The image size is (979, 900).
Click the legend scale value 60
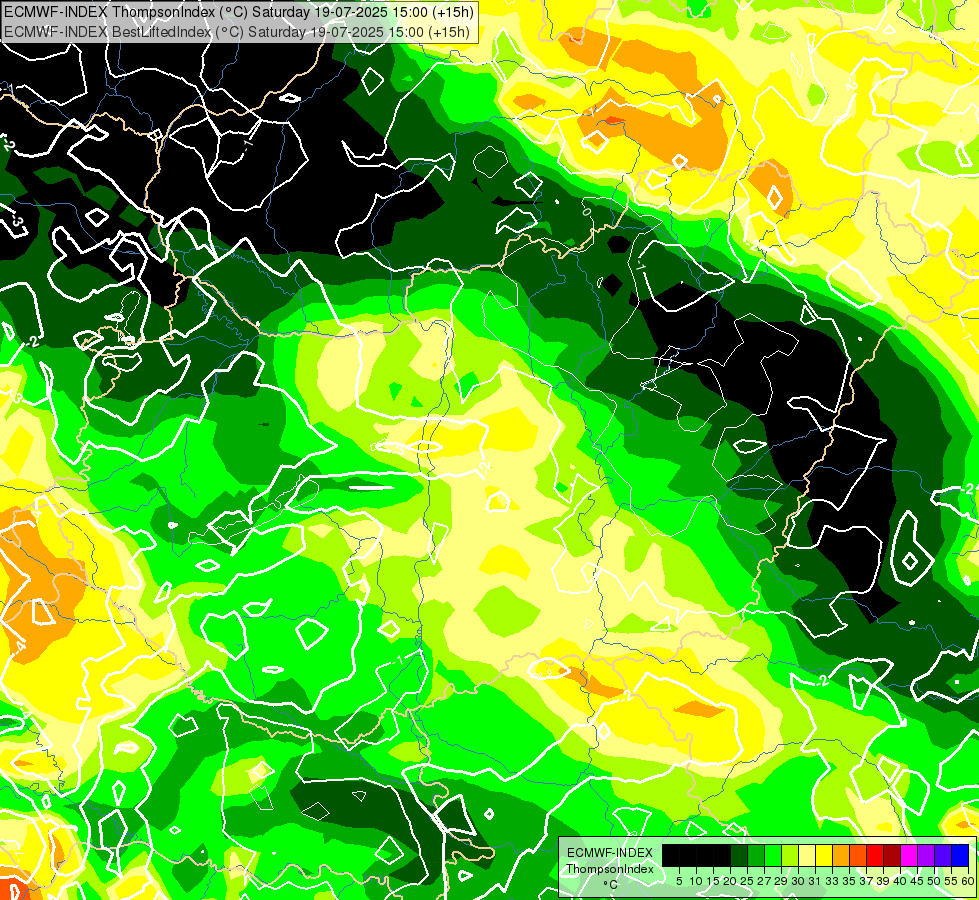click(x=968, y=881)
